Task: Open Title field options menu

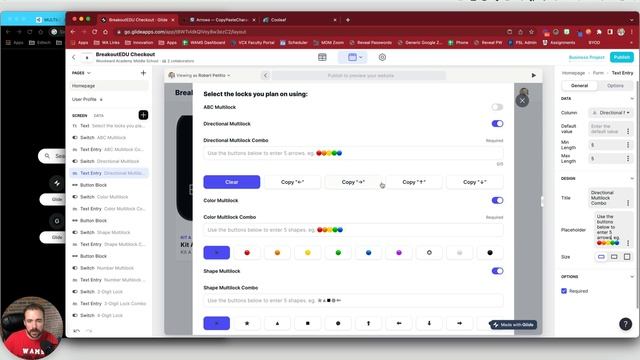Action: tap(628, 203)
